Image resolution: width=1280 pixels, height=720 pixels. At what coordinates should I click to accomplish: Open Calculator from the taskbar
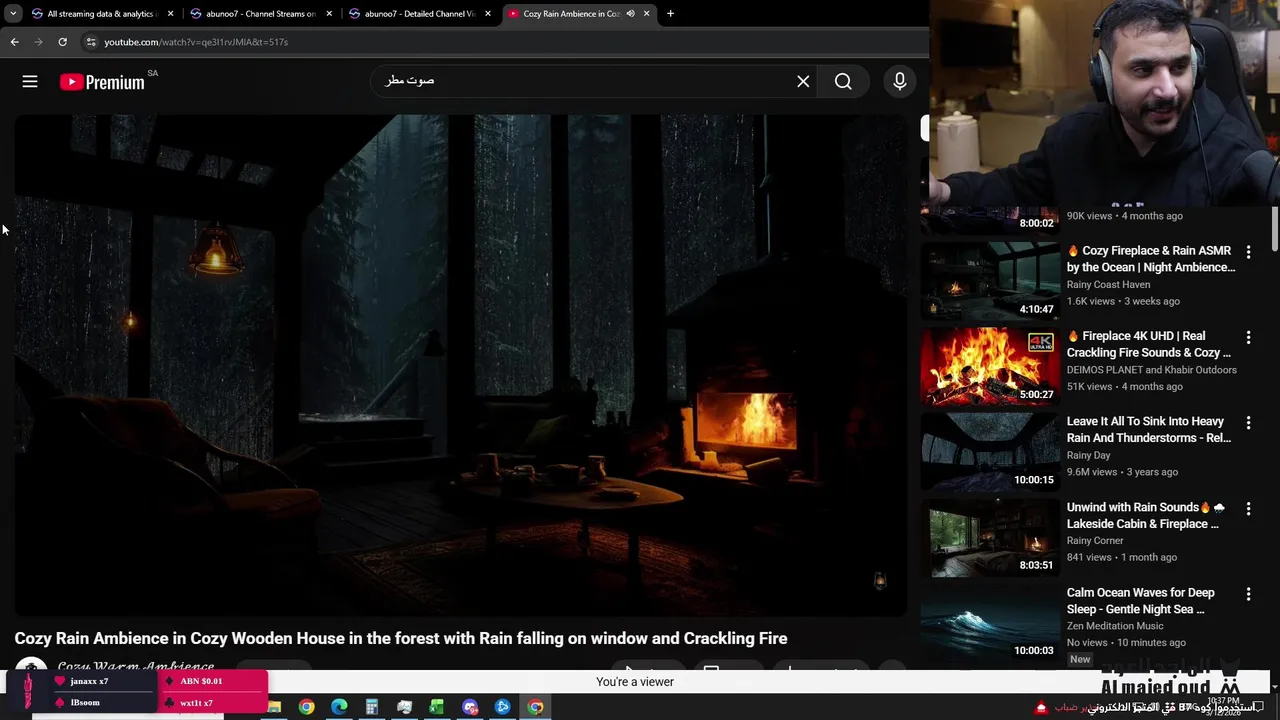tap(371, 707)
